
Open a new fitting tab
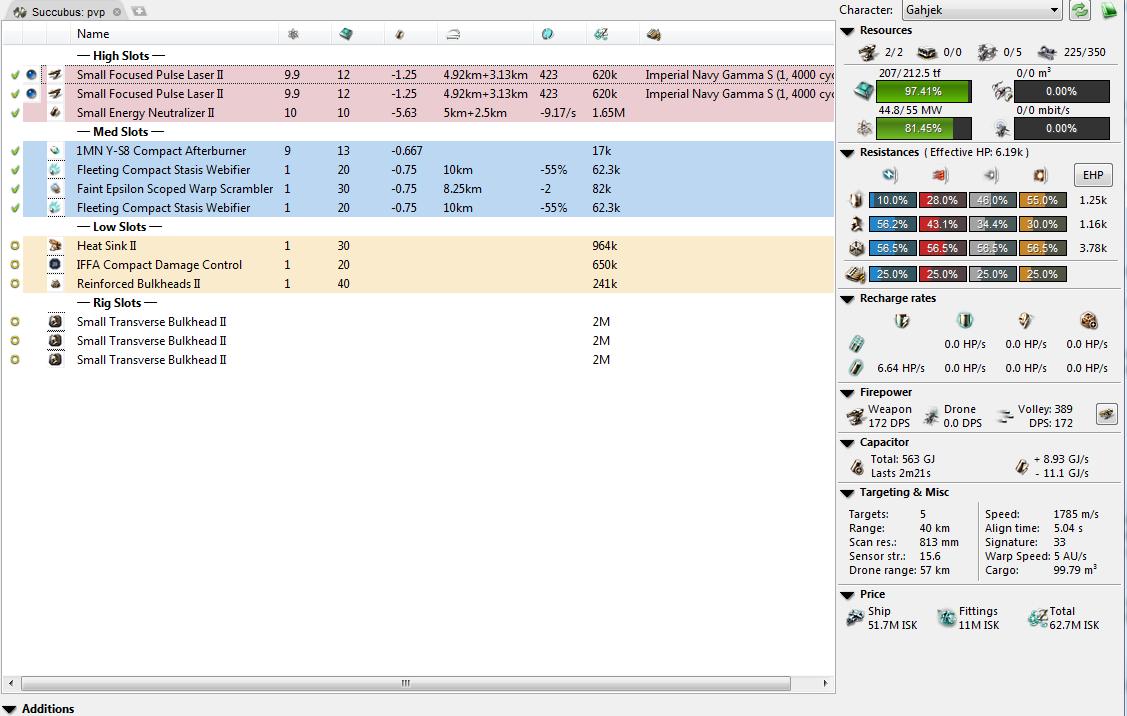(139, 12)
